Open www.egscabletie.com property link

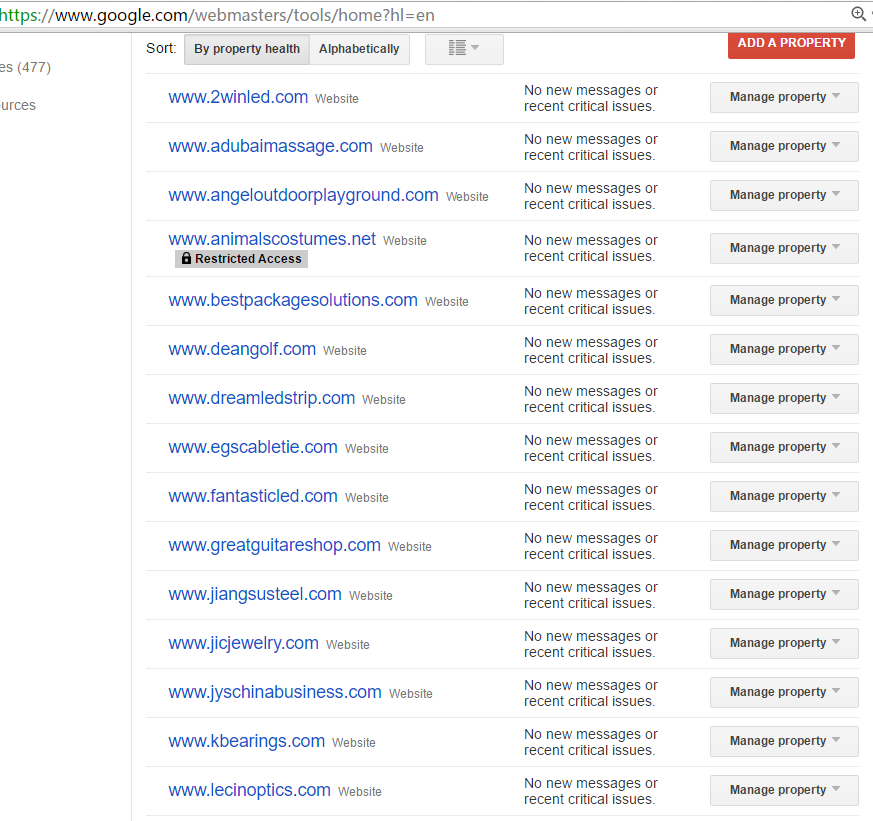(x=253, y=447)
